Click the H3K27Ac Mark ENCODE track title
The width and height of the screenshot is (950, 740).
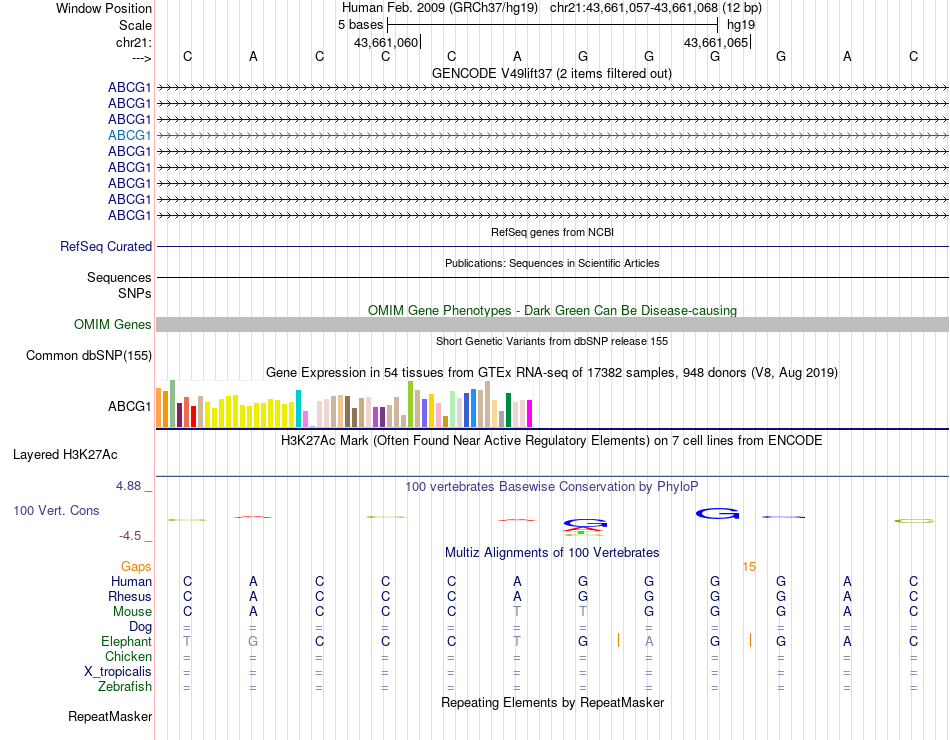click(552, 441)
